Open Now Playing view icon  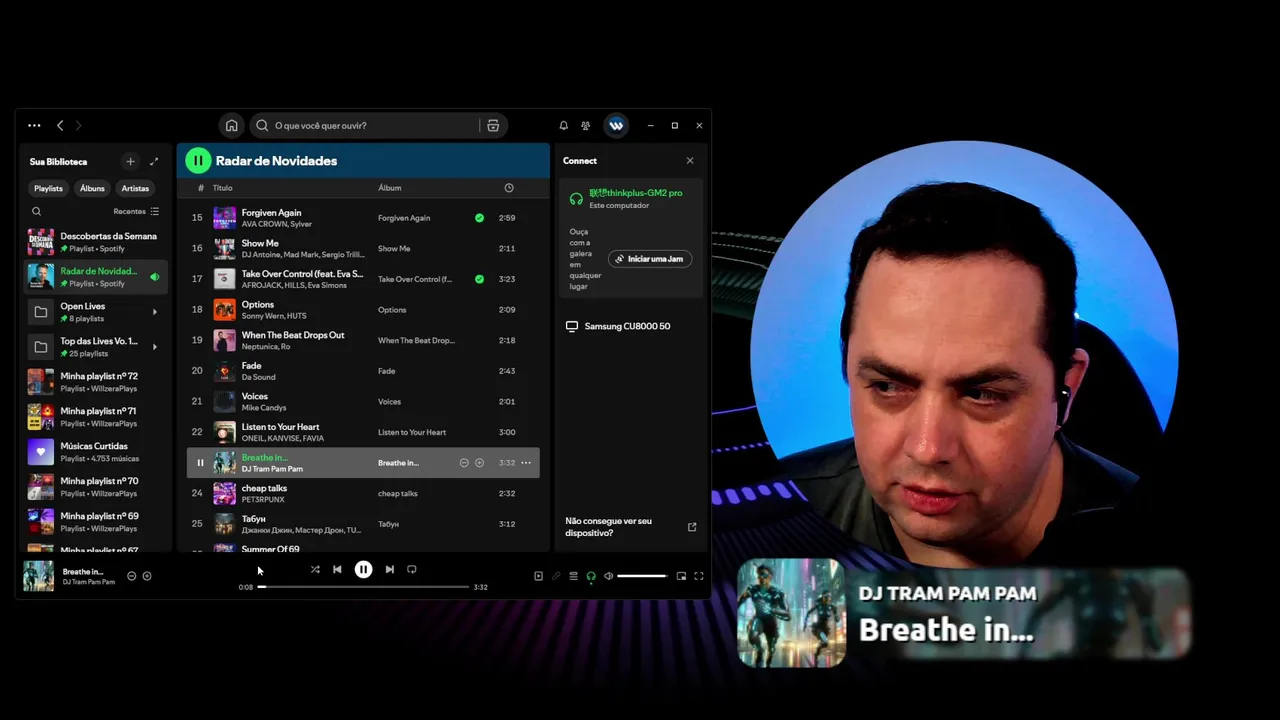538,576
